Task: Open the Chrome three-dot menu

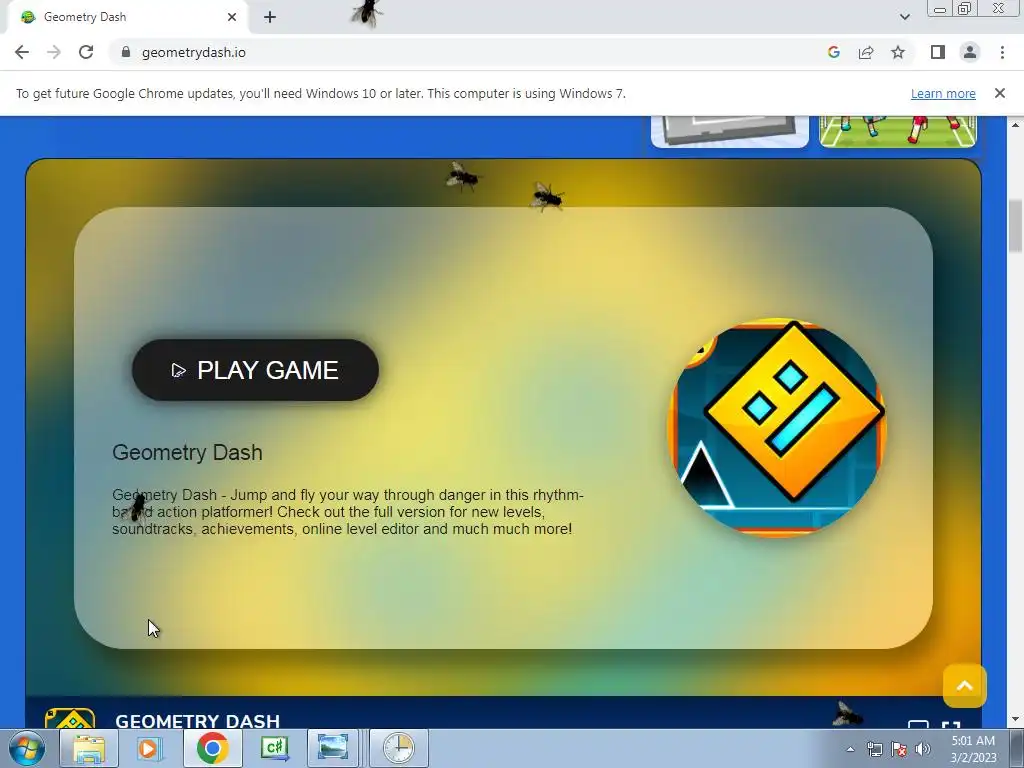Action: pos(1002,52)
